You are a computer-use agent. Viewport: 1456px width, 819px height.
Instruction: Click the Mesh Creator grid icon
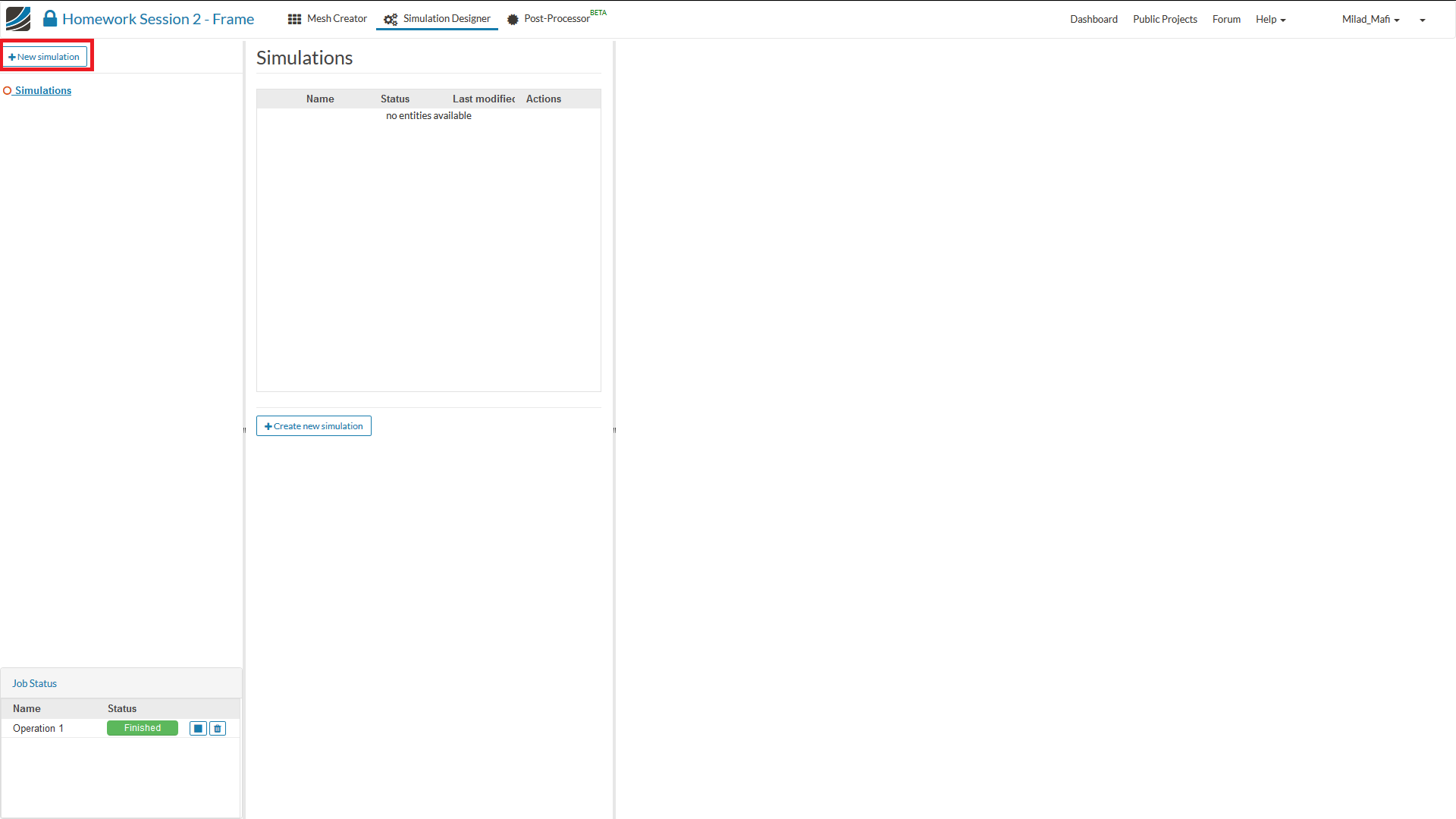pos(294,19)
